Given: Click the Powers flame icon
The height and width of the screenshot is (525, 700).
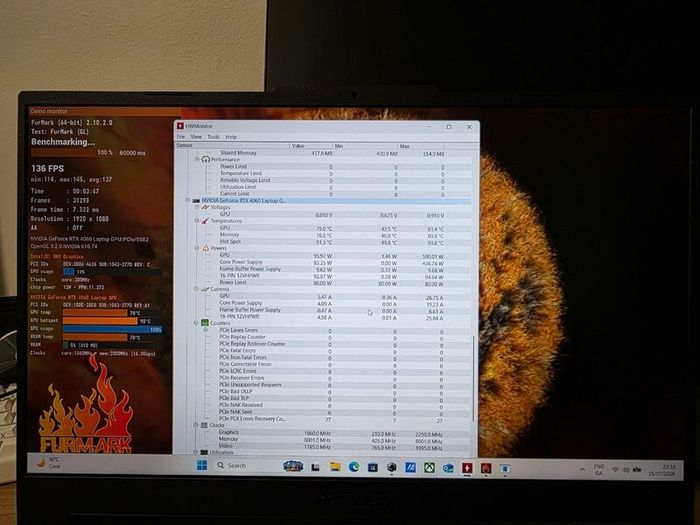Looking at the screenshot, I should (x=205, y=248).
